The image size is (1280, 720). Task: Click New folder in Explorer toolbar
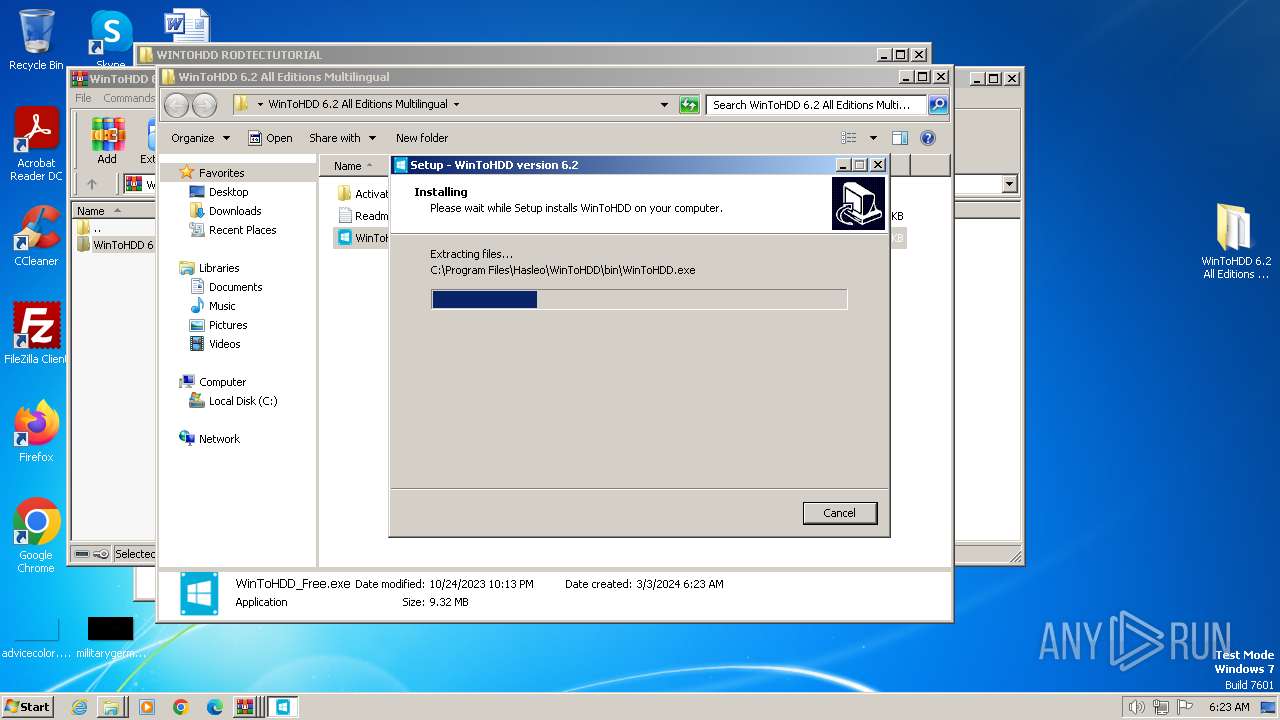pos(422,138)
